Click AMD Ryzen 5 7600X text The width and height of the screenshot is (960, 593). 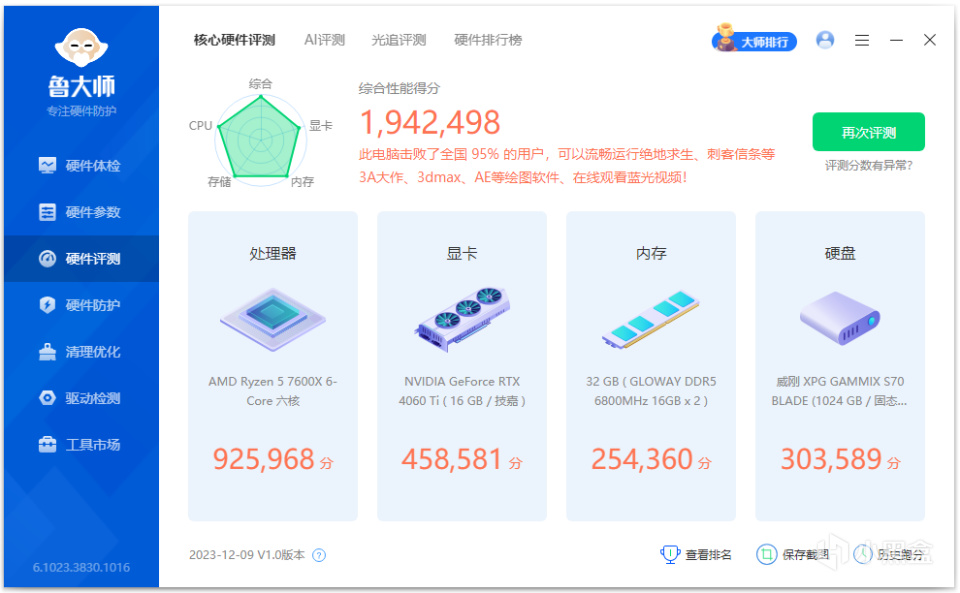click(273, 391)
